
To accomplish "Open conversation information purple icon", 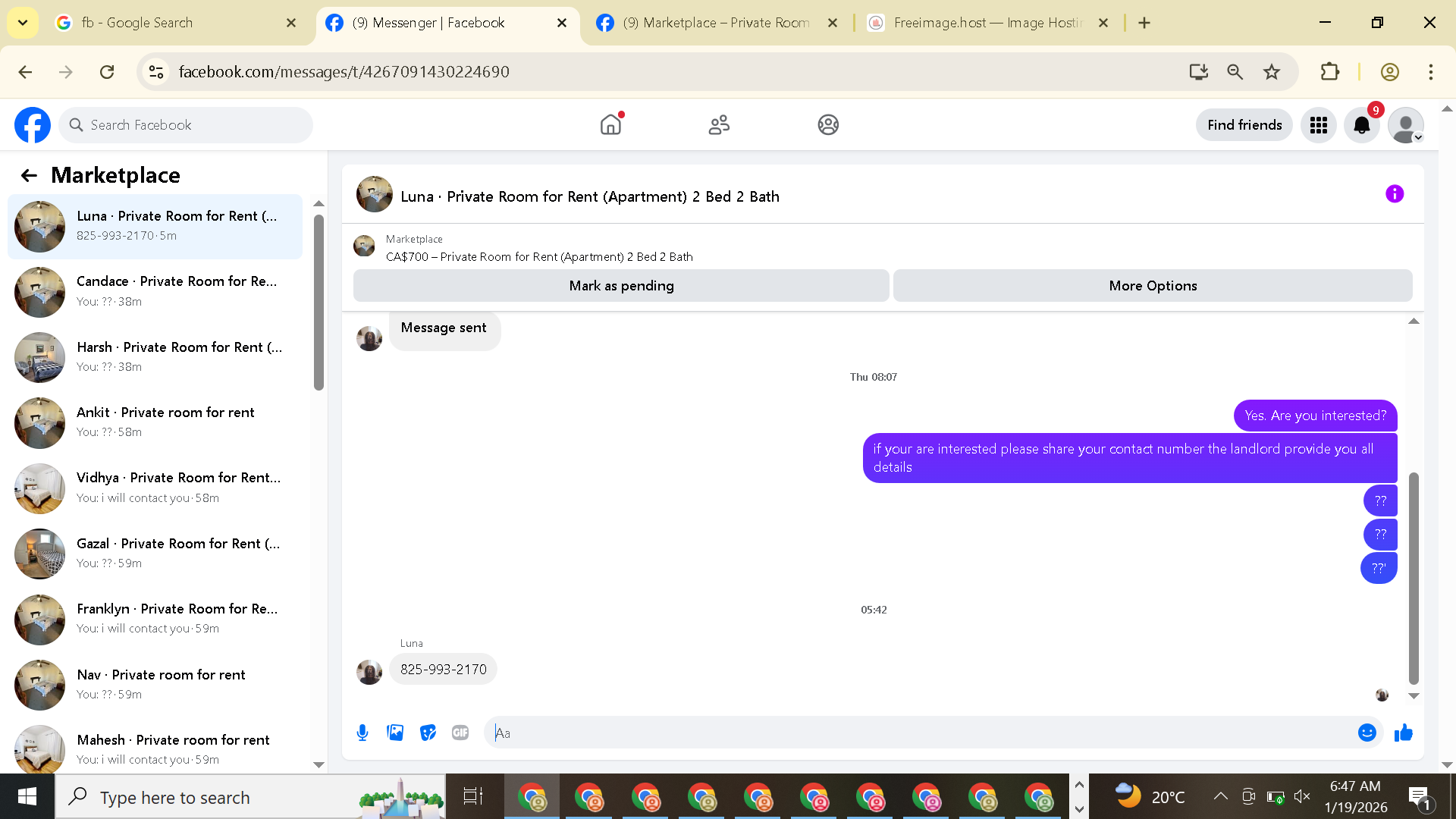I will (1394, 194).
